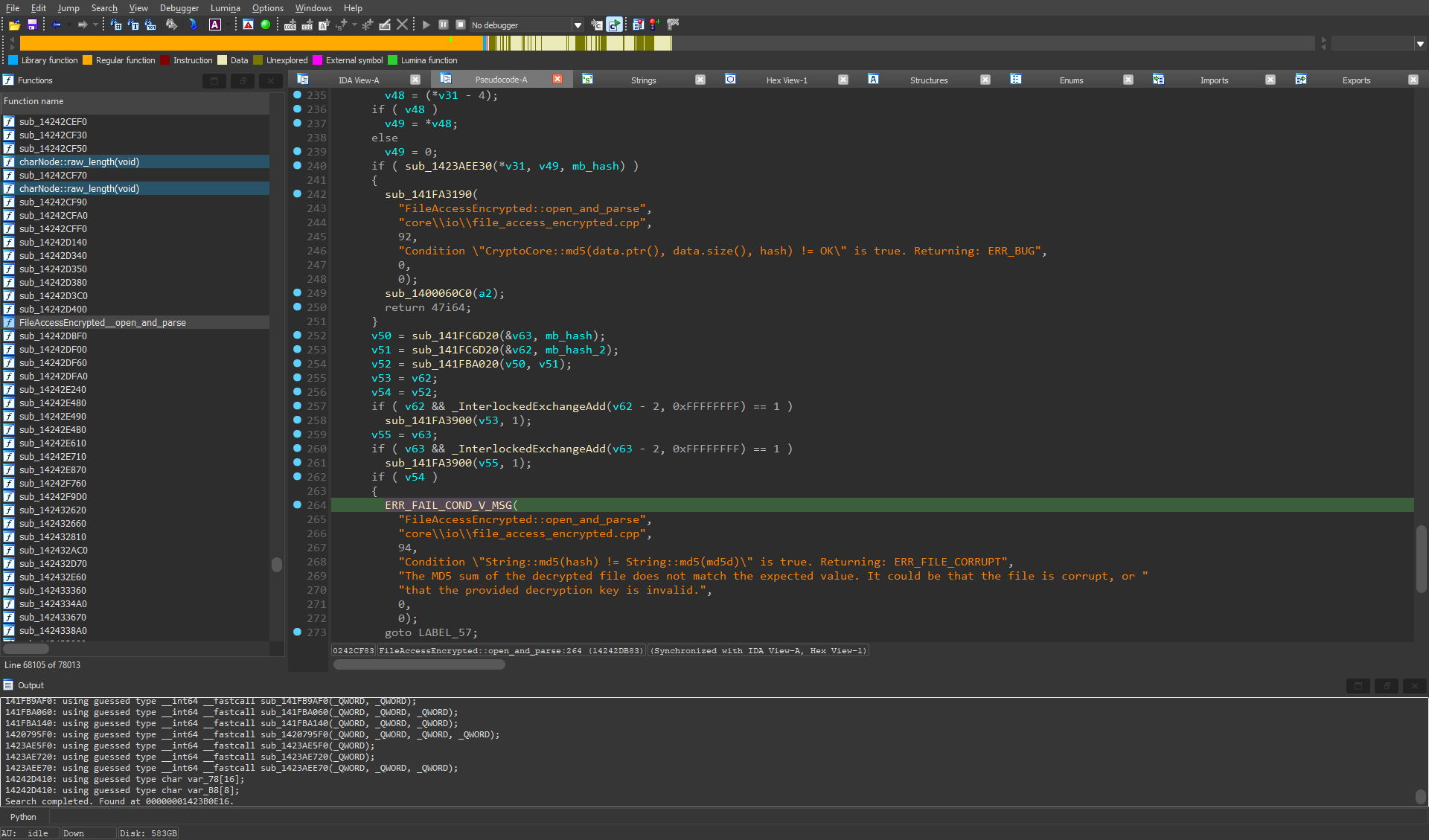This screenshot has height=840, width=1429.
Task: Terminate the process with the stop icon
Action: coord(461,25)
